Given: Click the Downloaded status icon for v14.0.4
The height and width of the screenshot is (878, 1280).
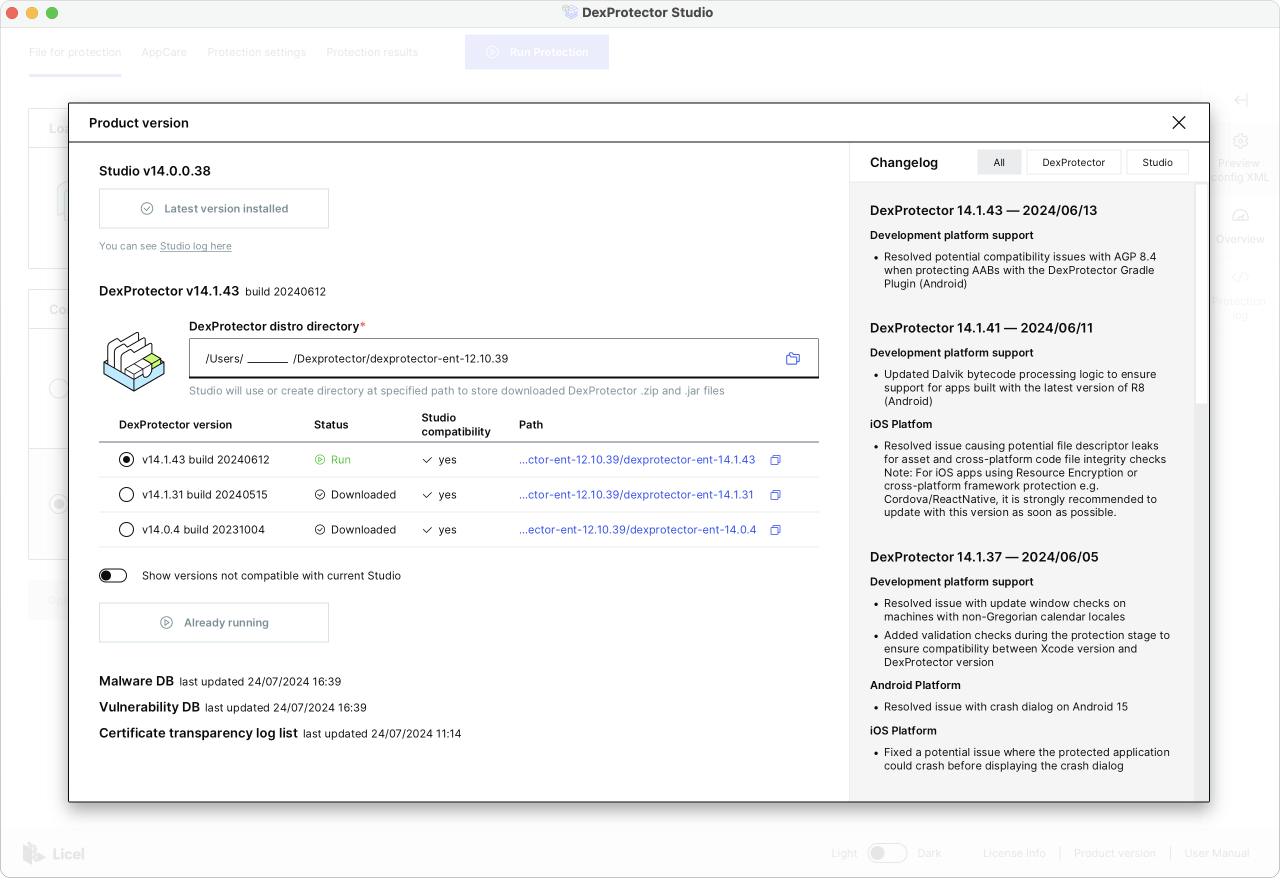Looking at the screenshot, I should (x=320, y=530).
